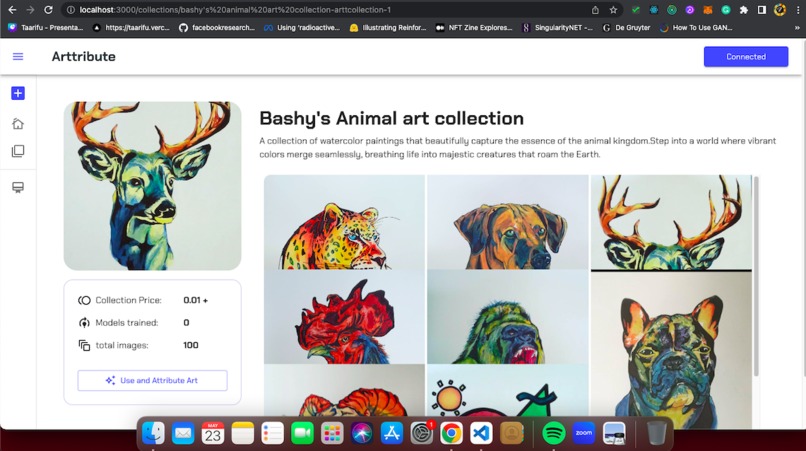Open Google Chrome from the dock
This screenshot has width=806, height=451.
point(451,433)
